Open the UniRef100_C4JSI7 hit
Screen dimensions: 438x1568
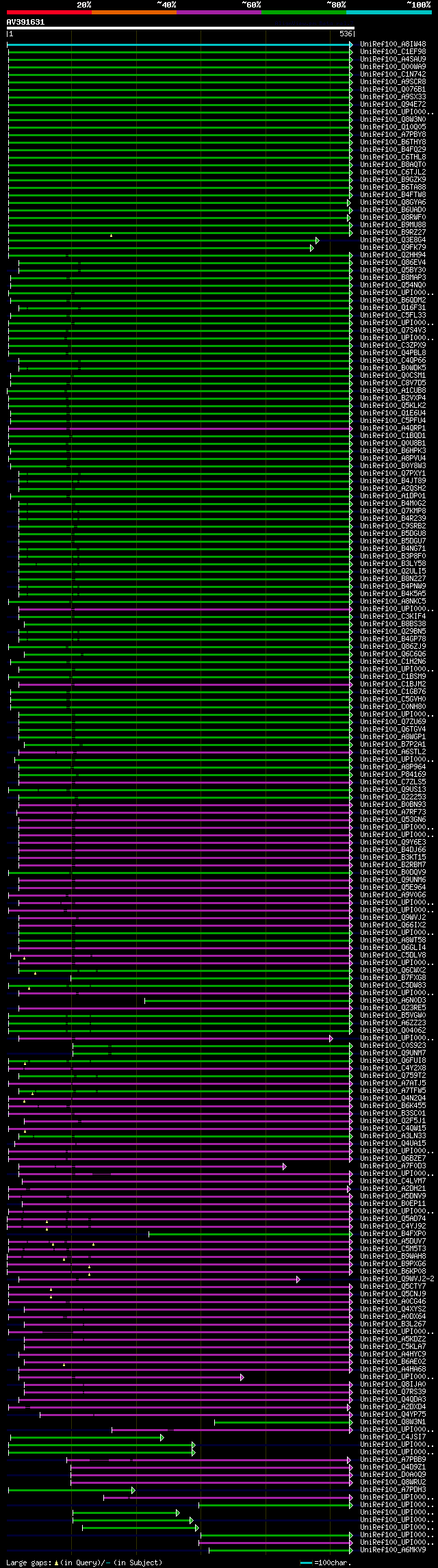[x=393, y=1437]
